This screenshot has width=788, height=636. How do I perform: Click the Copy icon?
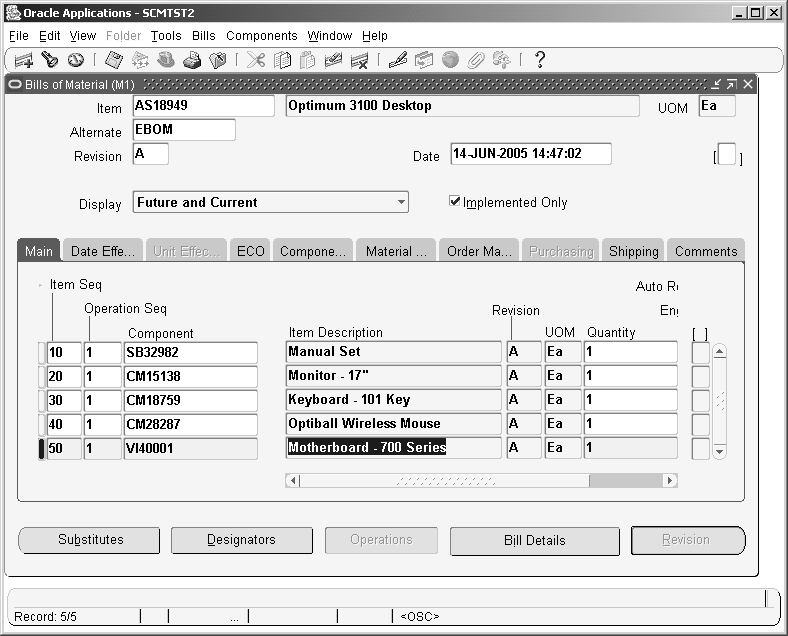282,60
